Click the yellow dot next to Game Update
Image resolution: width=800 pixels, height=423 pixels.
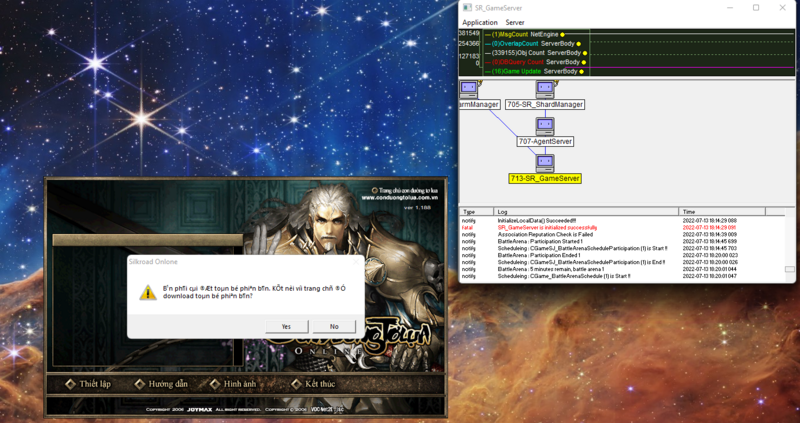581,71
